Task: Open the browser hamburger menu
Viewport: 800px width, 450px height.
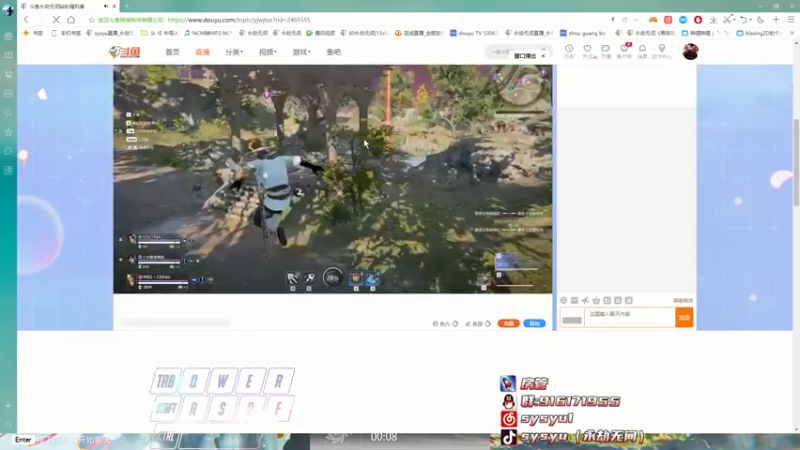Action: pyautogui.click(x=791, y=20)
